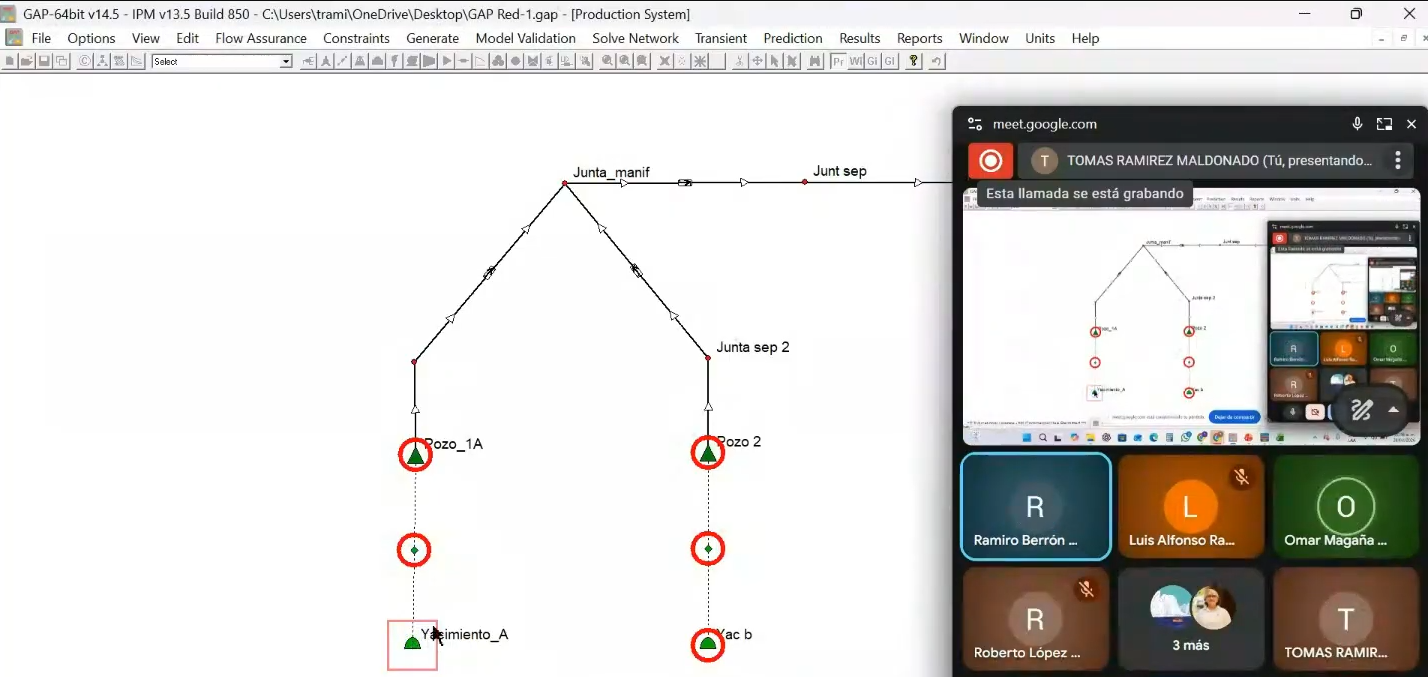The image size is (1428, 677).
Task: Open the three-dot options menu in Meet
Action: [x=1397, y=160]
